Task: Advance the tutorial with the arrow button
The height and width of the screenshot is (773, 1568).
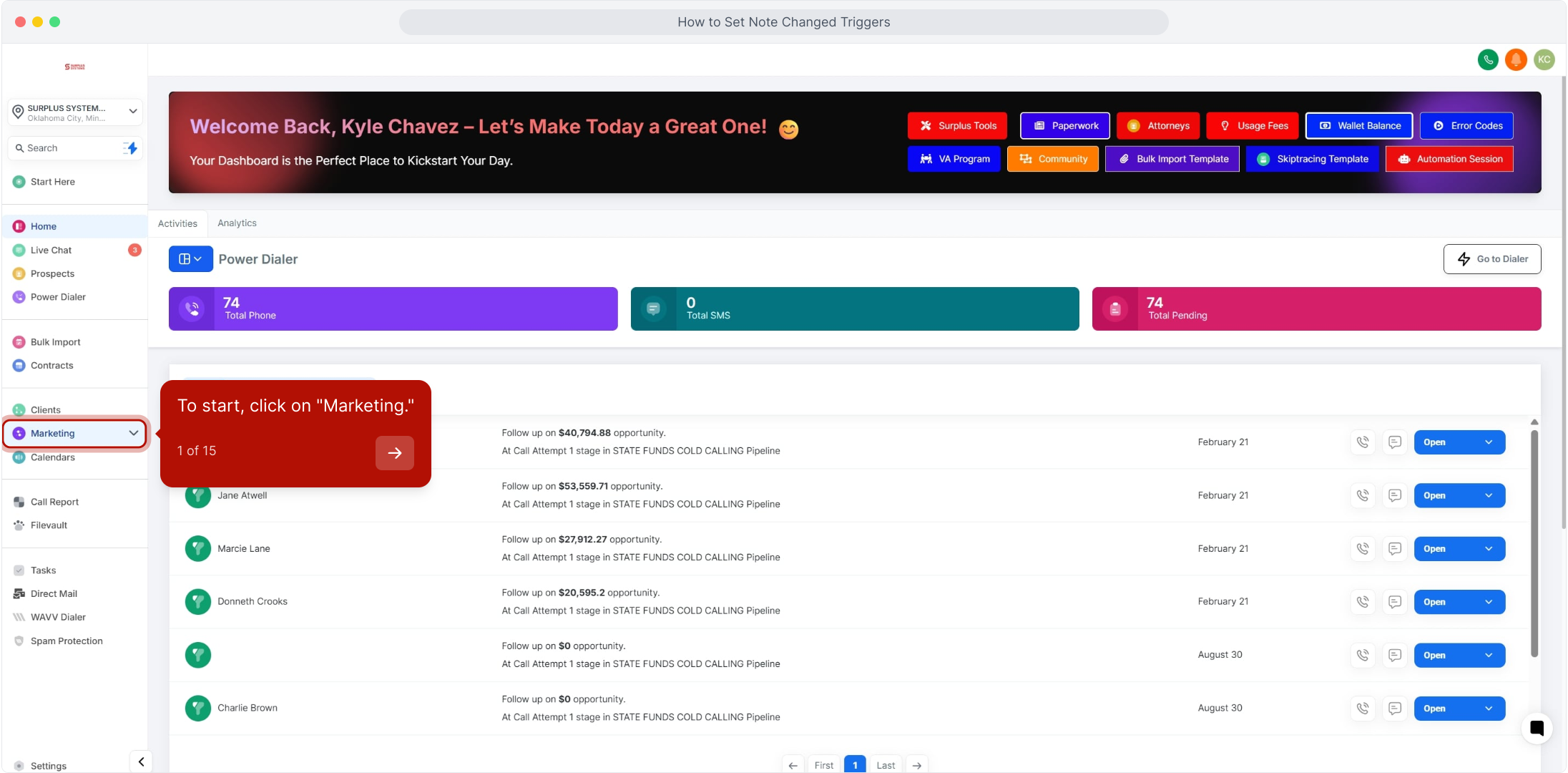Action: click(x=394, y=453)
